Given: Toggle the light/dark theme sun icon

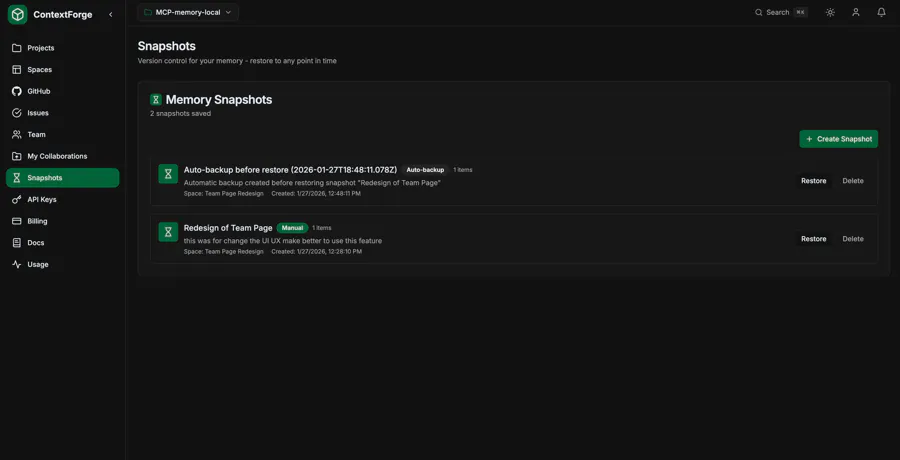Looking at the screenshot, I should point(830,12).
